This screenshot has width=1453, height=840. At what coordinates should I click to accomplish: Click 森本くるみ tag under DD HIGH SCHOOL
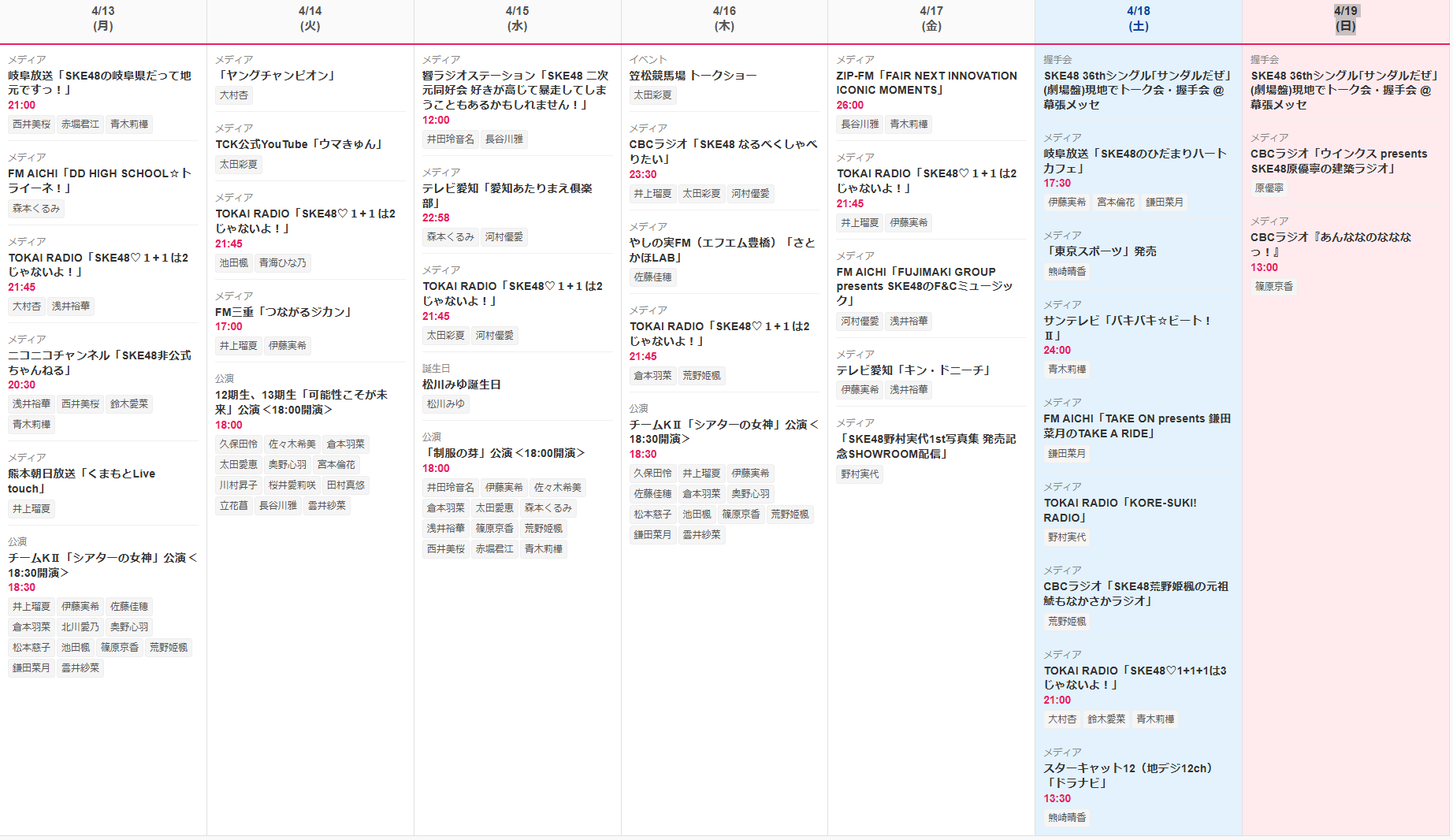point(36,209)
